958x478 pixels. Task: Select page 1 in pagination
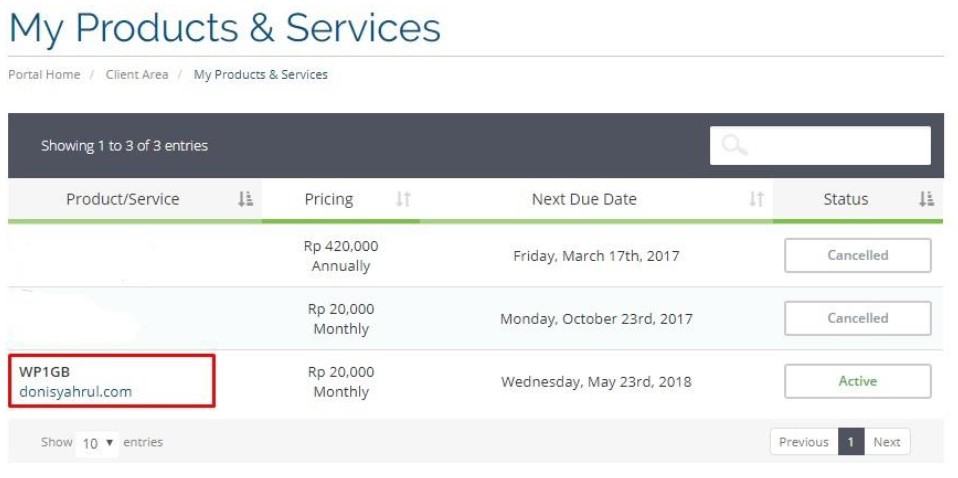[851, 442]
